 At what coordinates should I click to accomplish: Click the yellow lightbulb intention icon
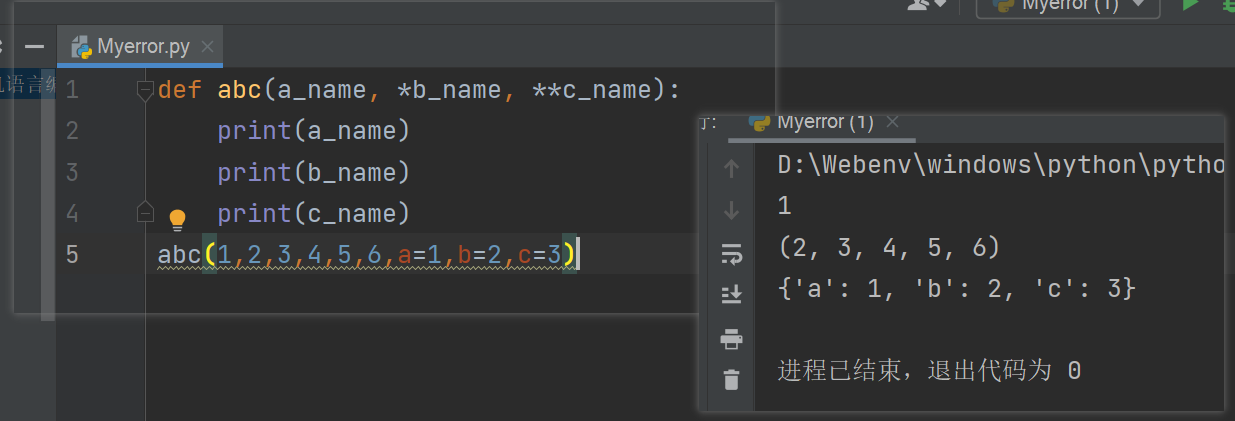point(177,219)
